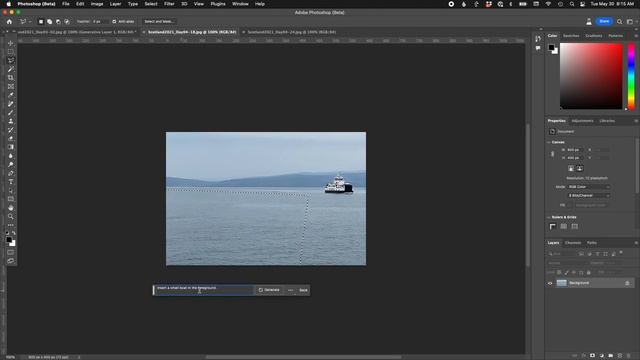Select the Gradient tool
The image size is (640, 360).
(x=11, y=147)
